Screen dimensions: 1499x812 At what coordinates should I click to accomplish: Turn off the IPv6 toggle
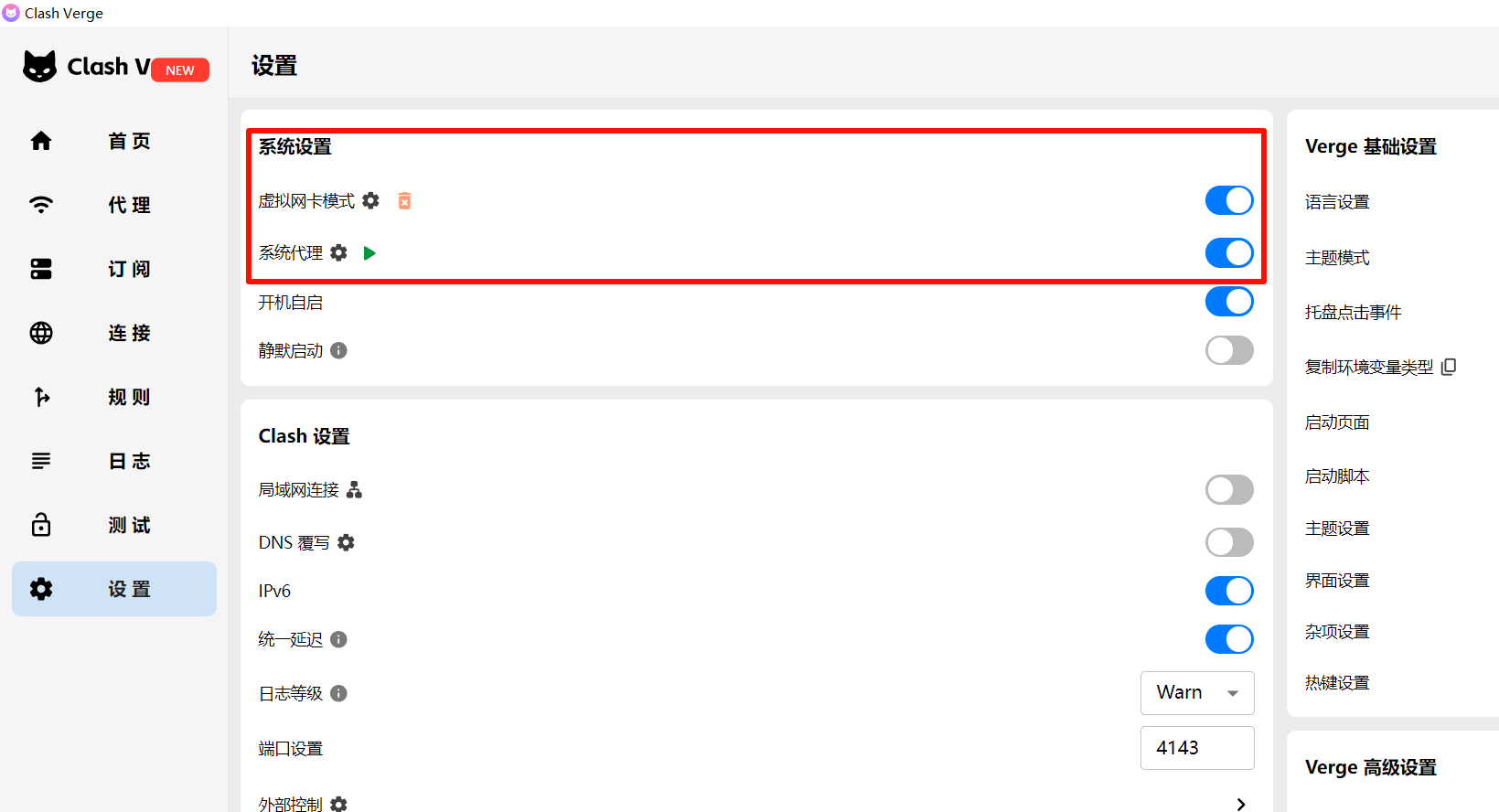[1228, 591]
